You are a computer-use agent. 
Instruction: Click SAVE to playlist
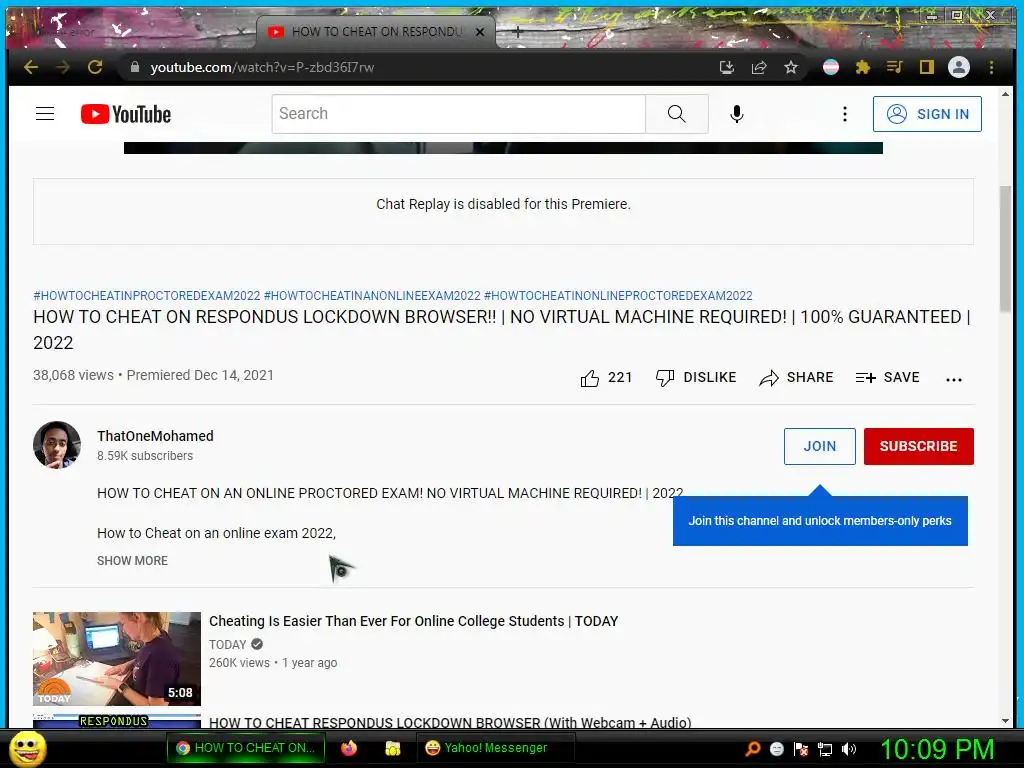[888, 377]
